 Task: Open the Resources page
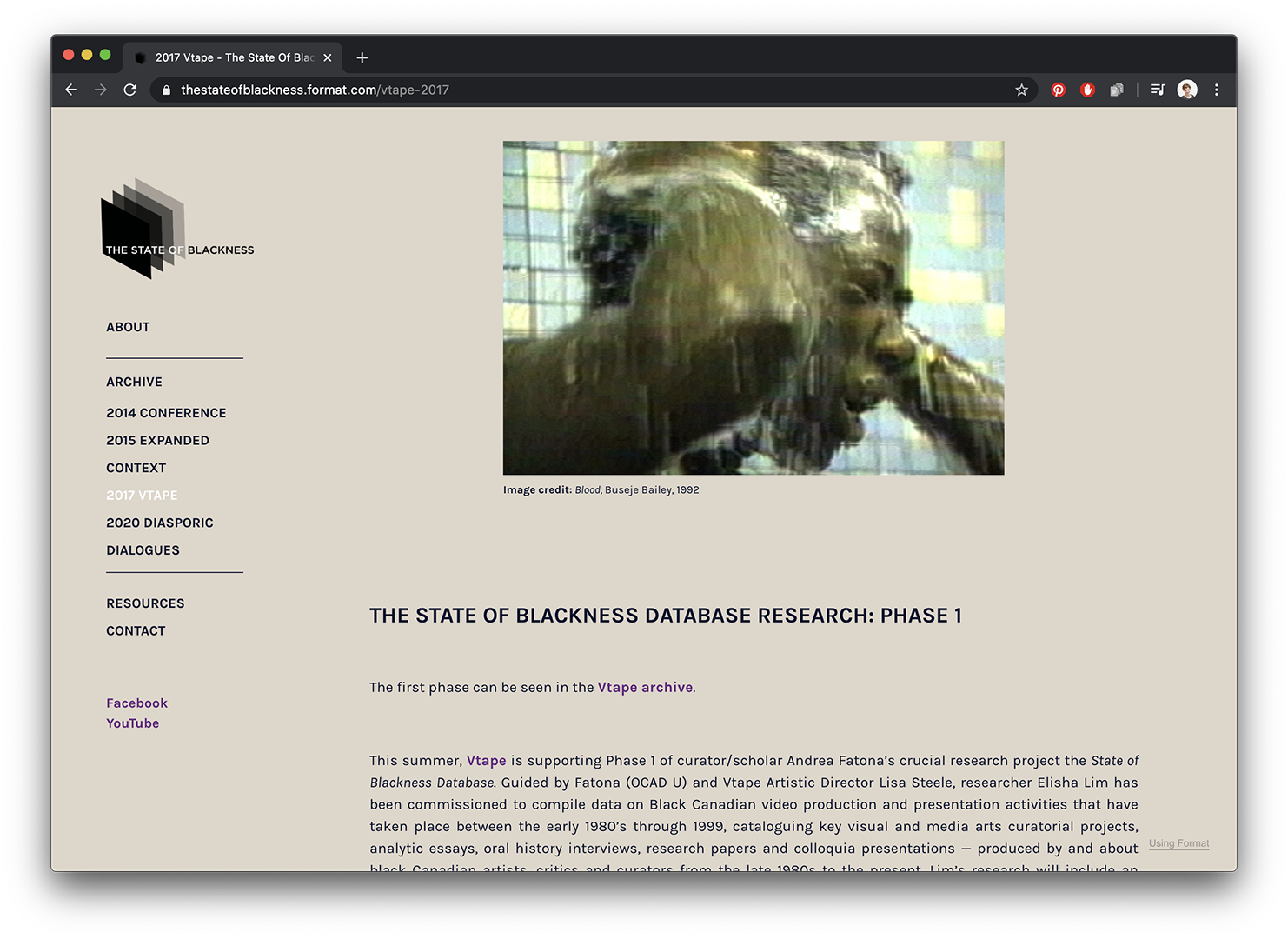pos(145,603)
